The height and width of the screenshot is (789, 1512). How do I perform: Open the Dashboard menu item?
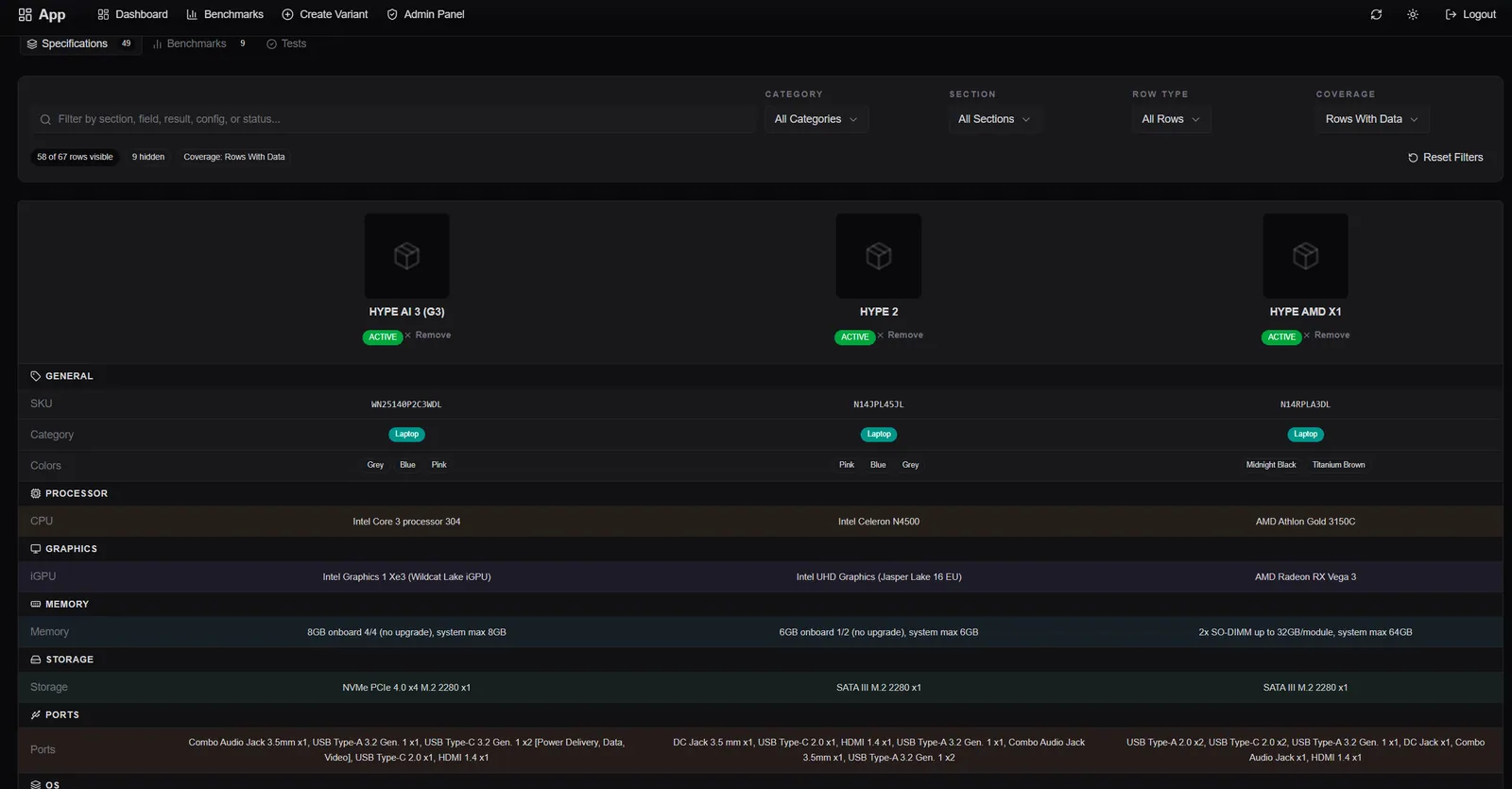click(x=132, y=14)
